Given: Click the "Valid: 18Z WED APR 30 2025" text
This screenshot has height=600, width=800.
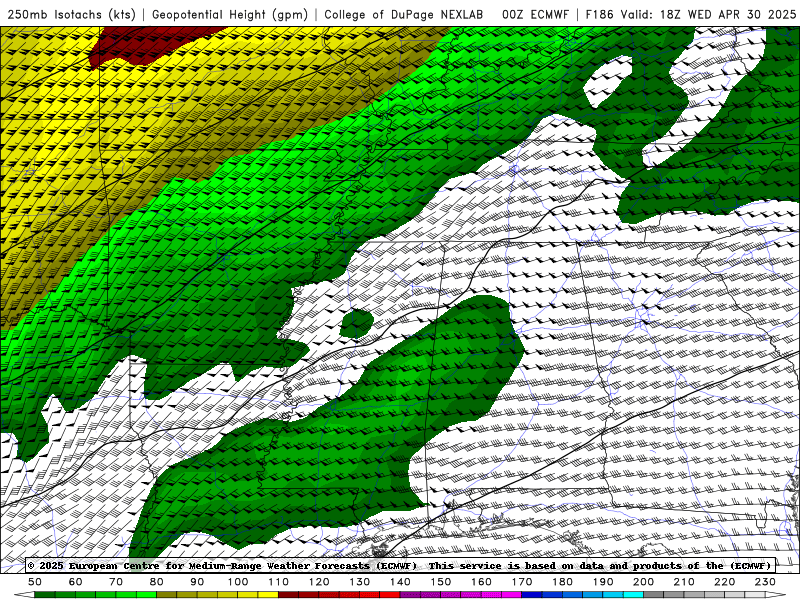Looking at the screenshot, I should coord(708,14).
